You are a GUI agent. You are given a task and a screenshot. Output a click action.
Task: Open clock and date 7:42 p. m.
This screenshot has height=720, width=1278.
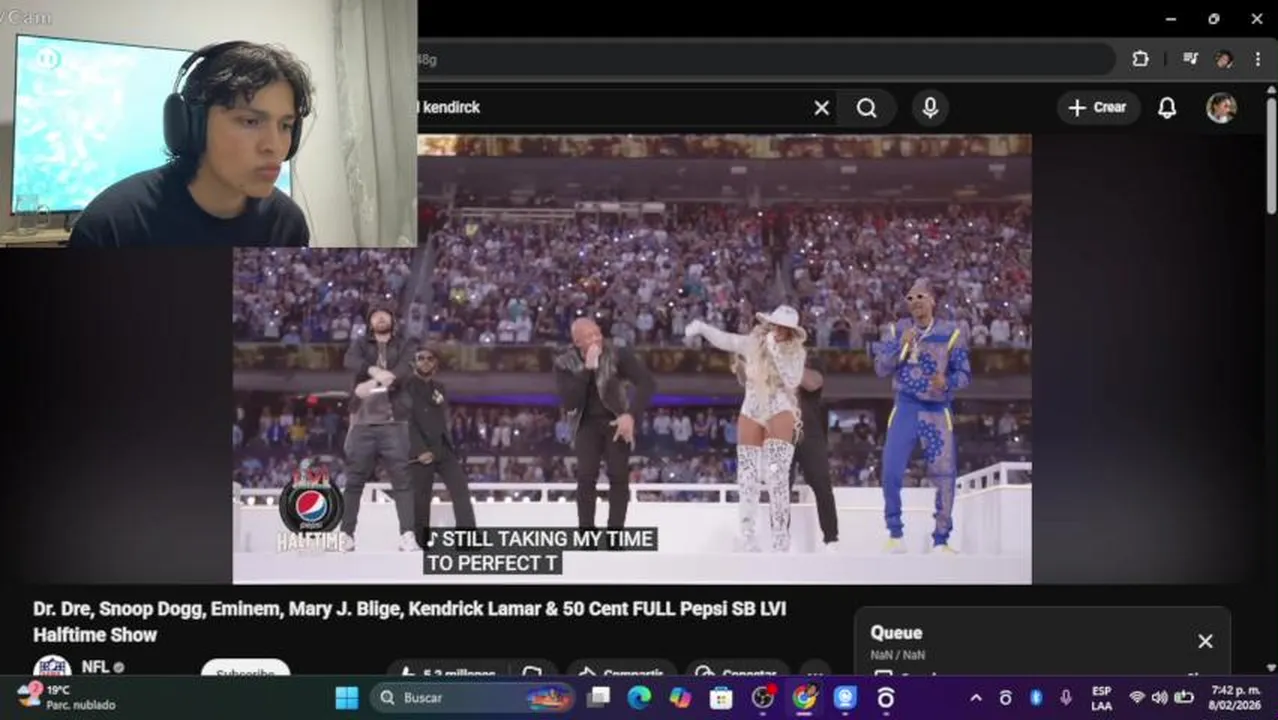click(x=1236, y=698)
